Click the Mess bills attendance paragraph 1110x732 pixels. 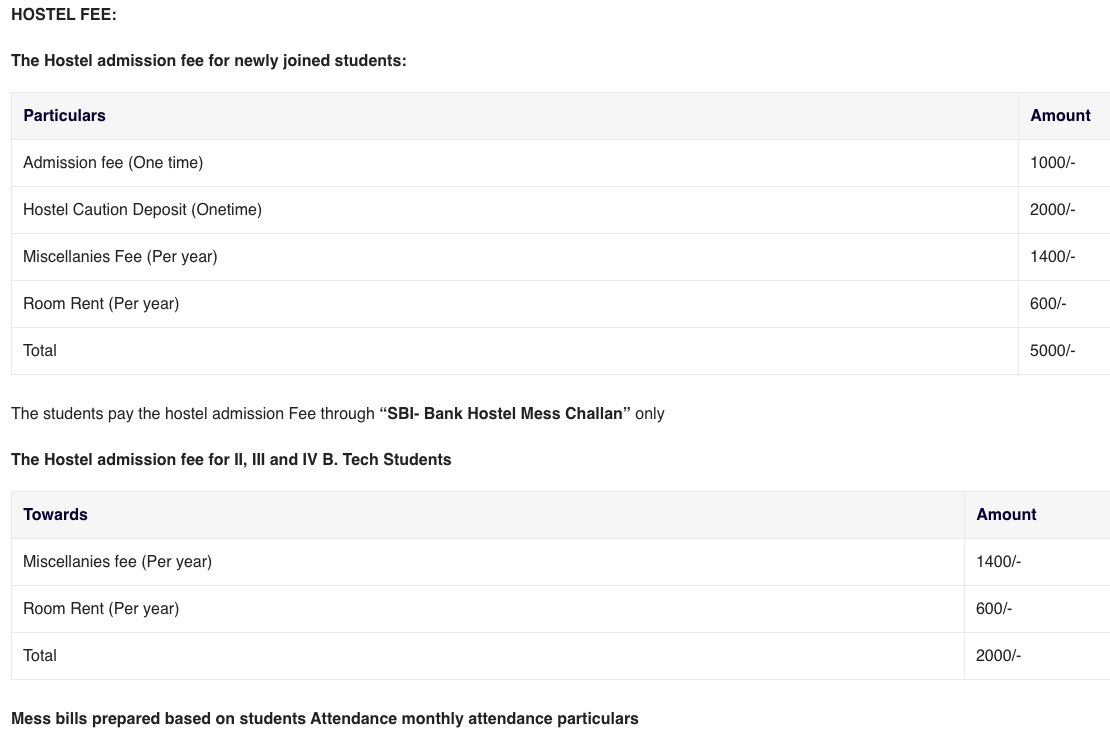[x=324, y=719]
